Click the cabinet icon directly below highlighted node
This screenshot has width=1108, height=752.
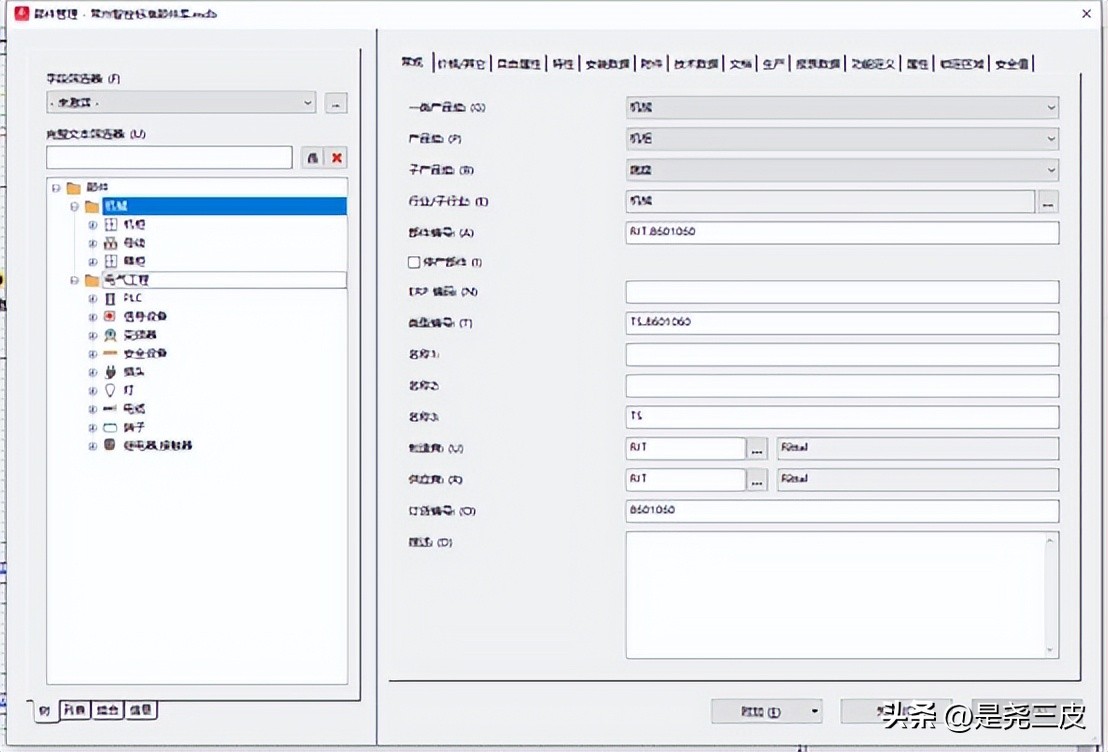[x=110, y=225]
